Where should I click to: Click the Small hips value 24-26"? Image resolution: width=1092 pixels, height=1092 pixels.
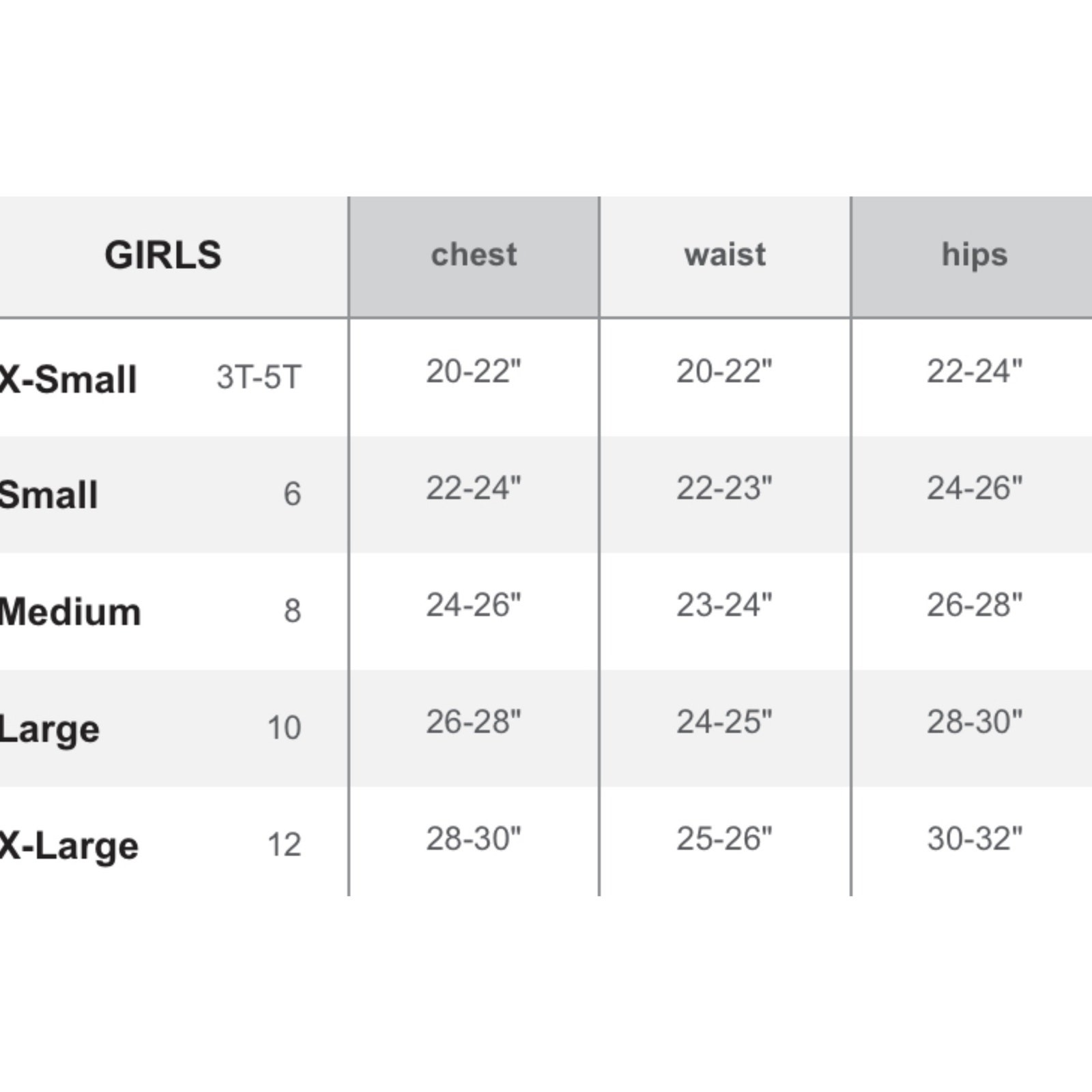tap(974, 489)
